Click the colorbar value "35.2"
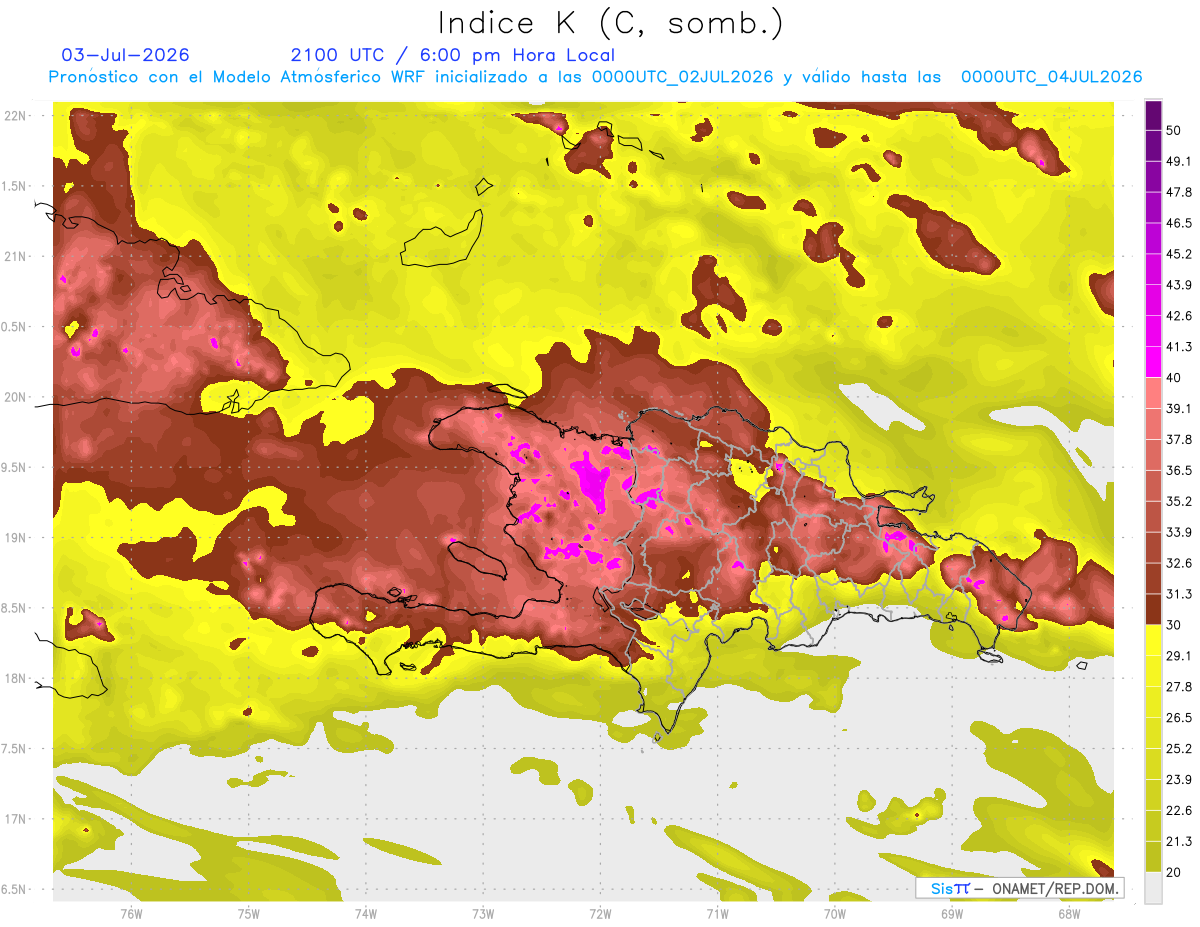Image resolution: width=1200 pixels, height=927 pixels. (x=1179, y=501)
